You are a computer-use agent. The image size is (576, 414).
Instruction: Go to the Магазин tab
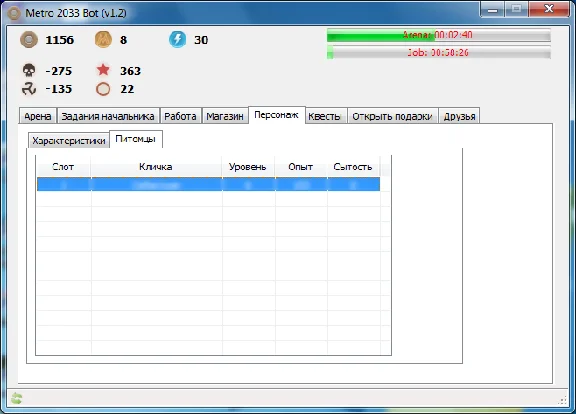tap(225, 116)
